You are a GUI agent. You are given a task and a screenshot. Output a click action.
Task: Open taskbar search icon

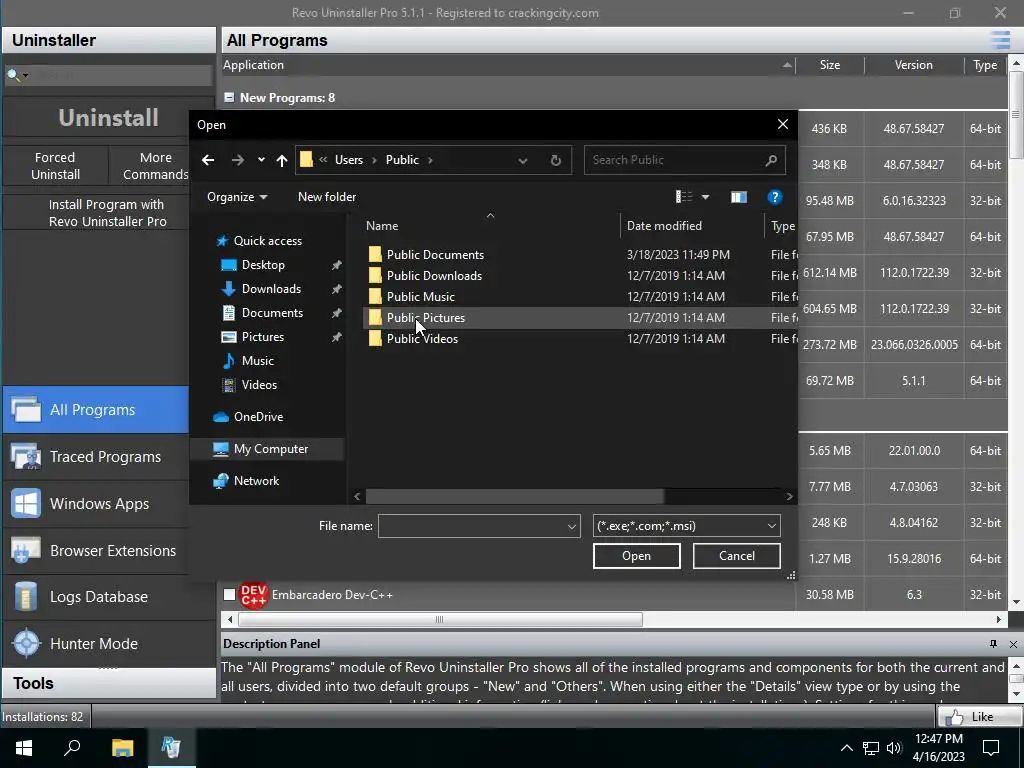(x=72, y=748)
